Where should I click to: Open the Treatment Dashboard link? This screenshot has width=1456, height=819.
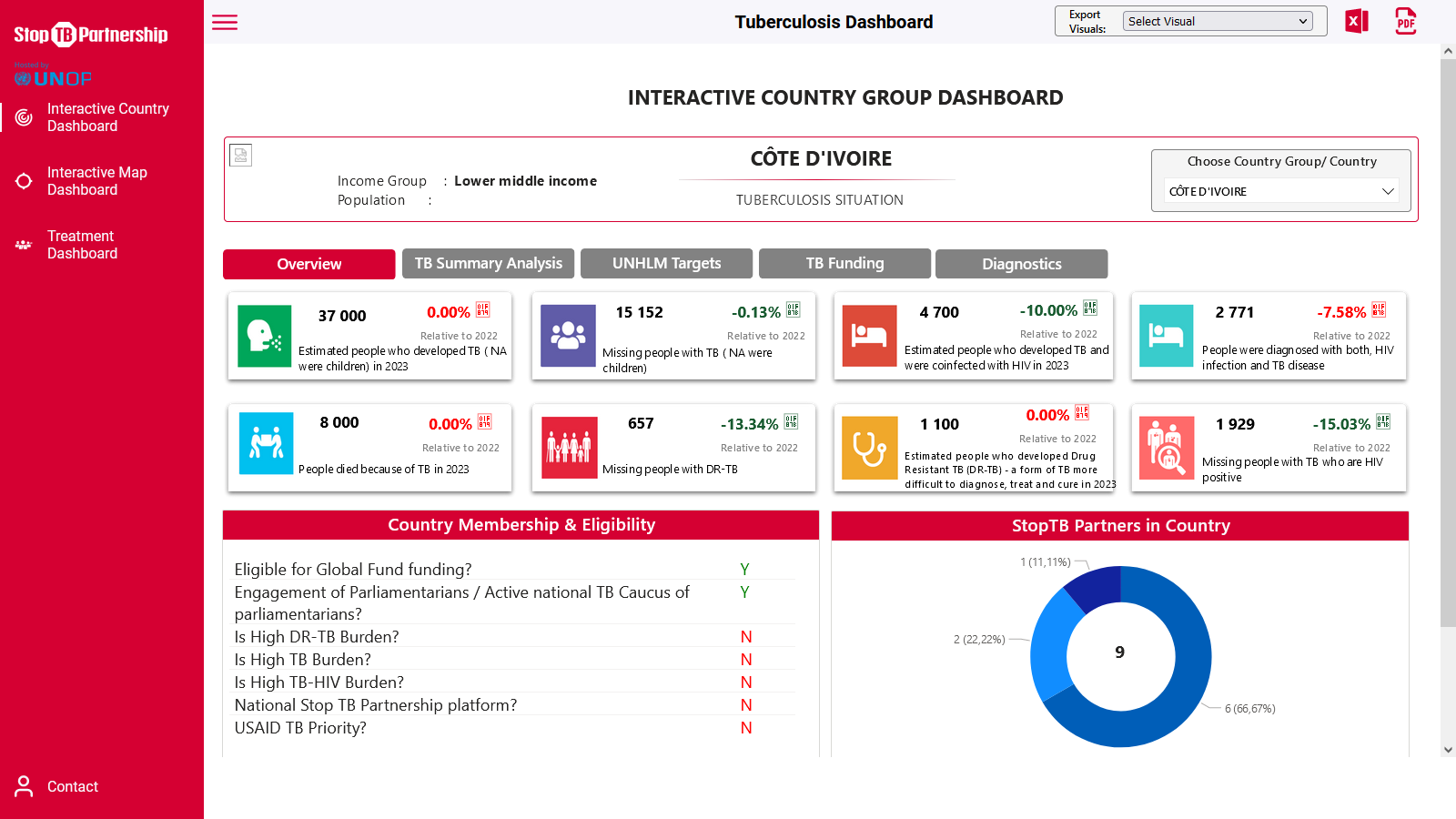point(82,245)
